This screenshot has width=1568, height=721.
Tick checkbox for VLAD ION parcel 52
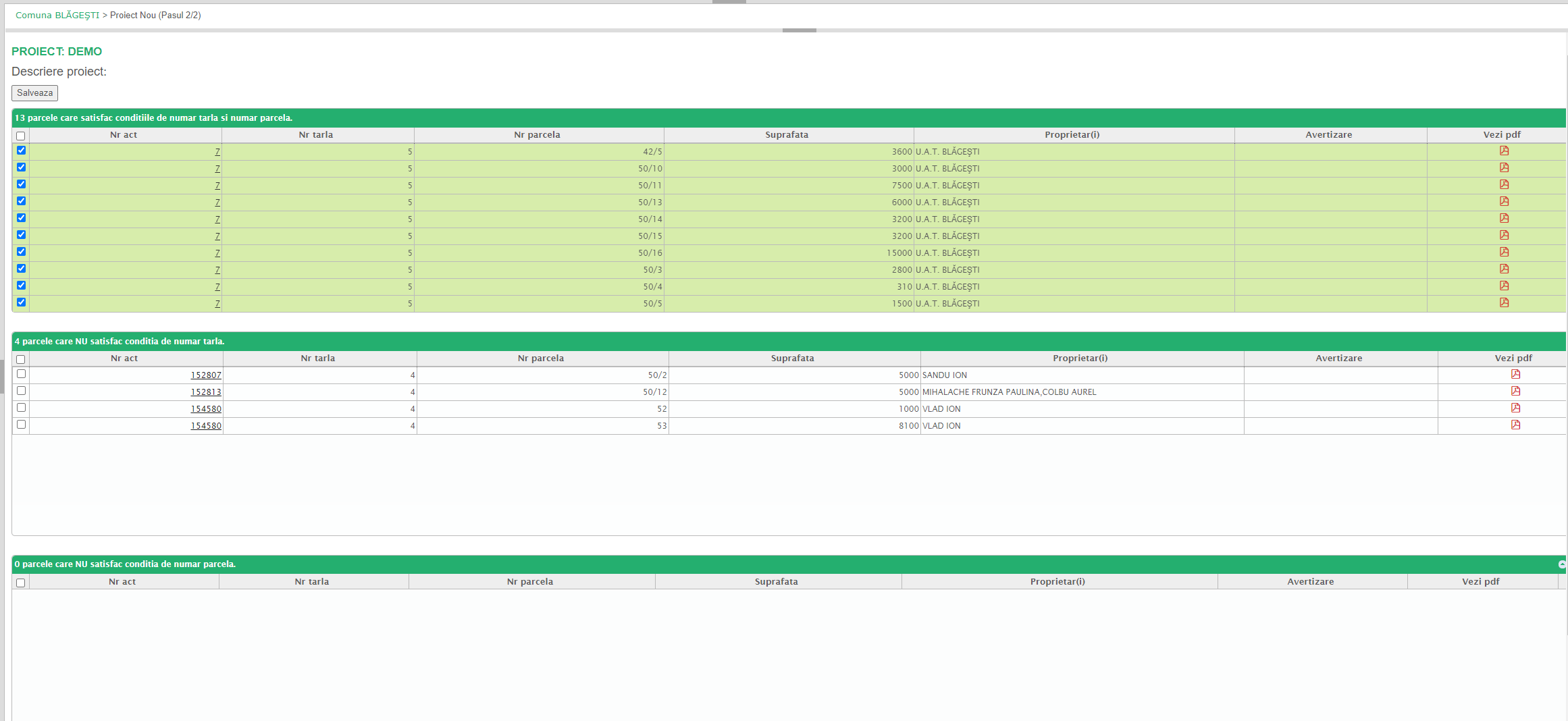click(x=22, y=408)
